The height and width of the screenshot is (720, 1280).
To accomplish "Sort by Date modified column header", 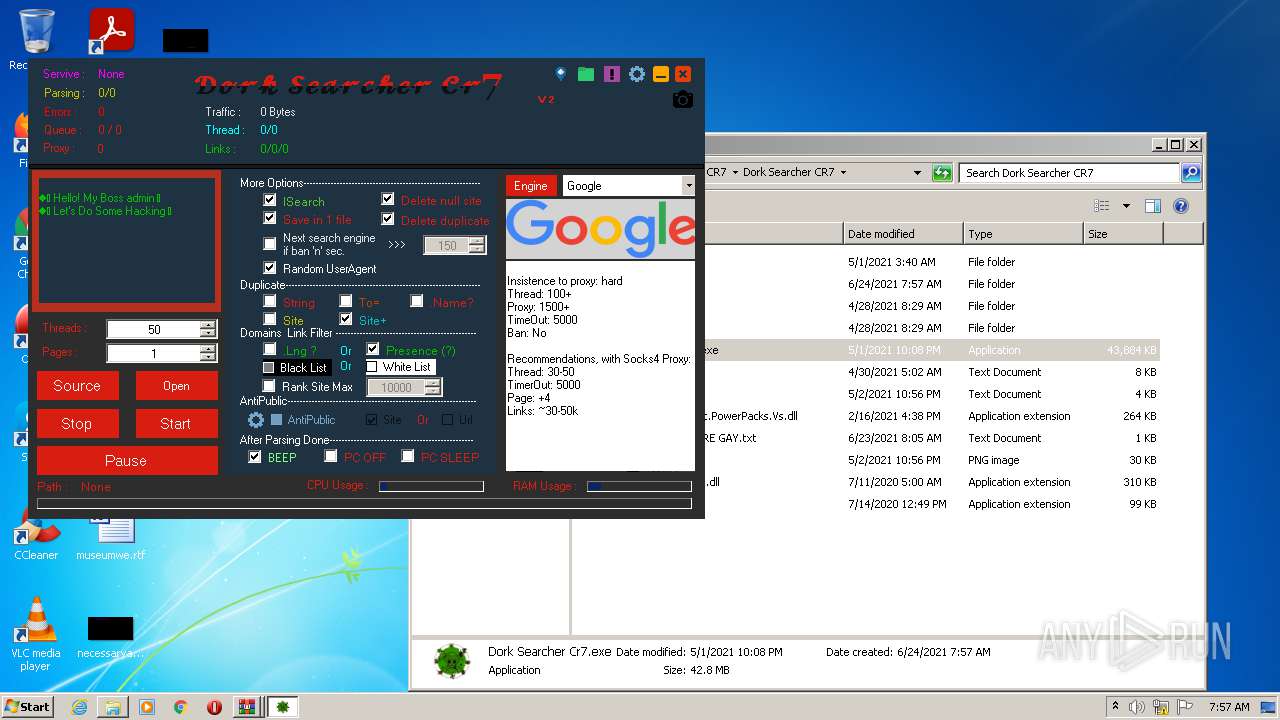I will [x=903, y=234].
